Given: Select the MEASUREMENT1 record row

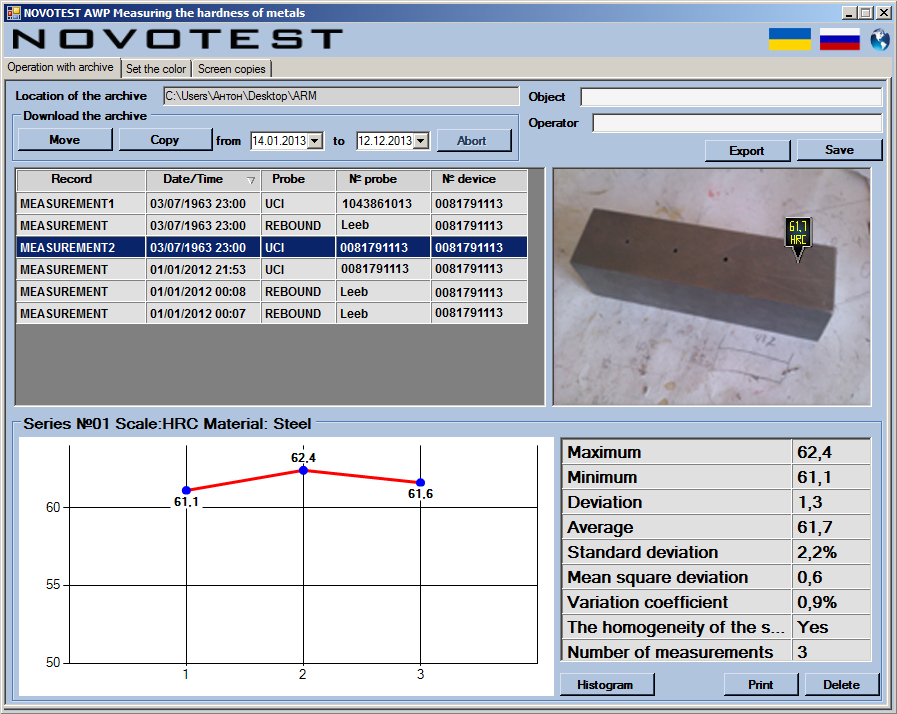Looking at the screenshot, I should 80,204.
